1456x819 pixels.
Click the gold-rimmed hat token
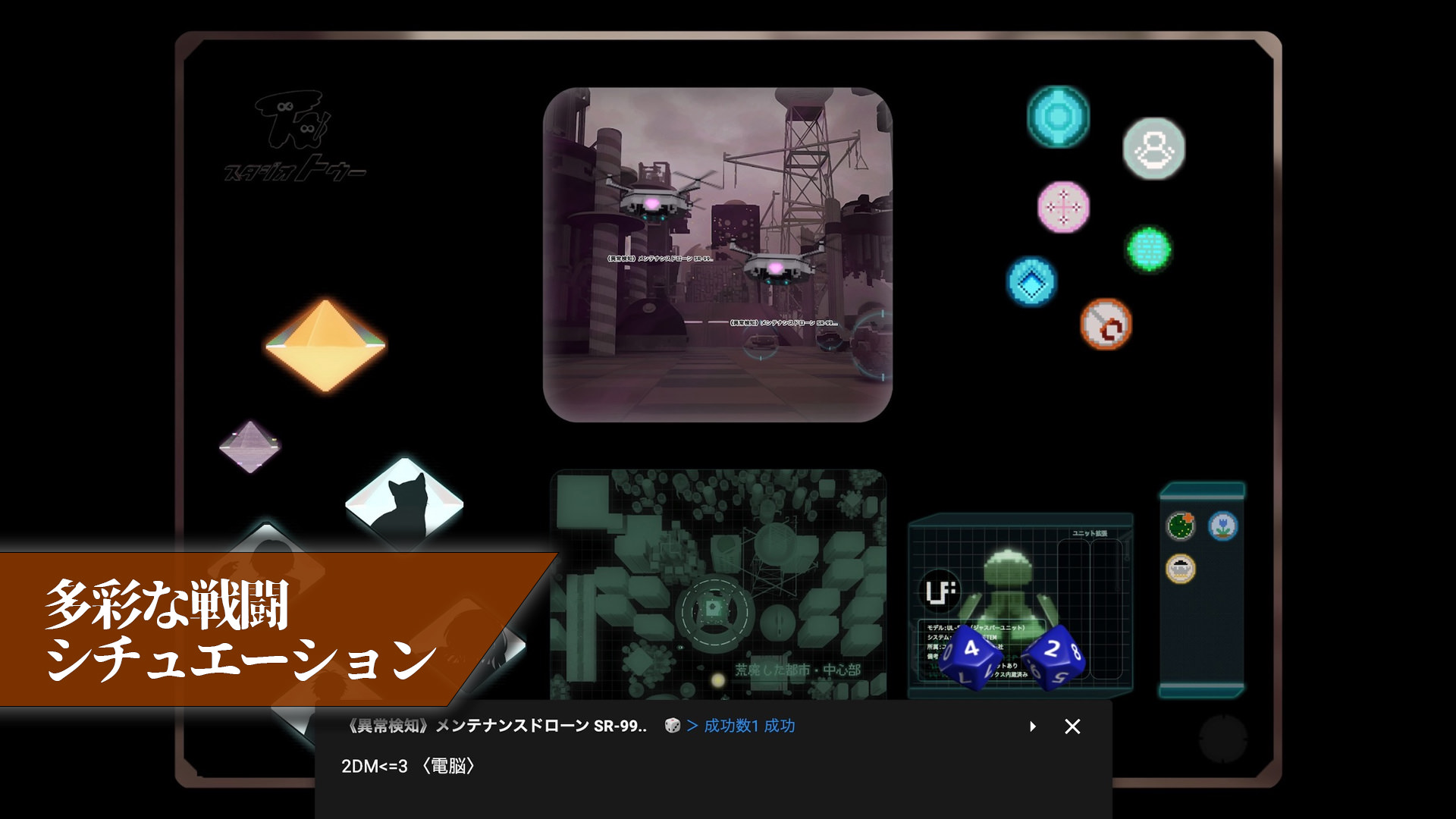pyautogui.click(x=1181, y=568)
